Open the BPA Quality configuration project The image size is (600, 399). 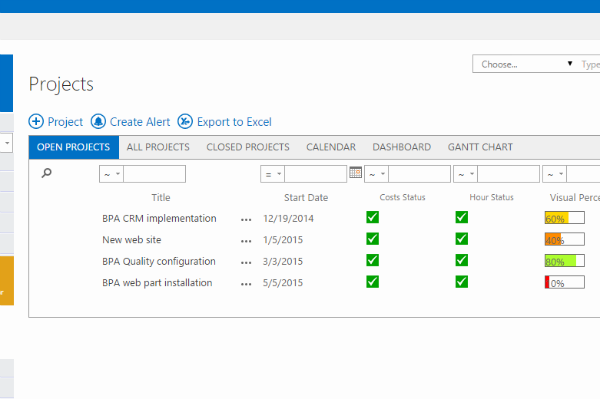click(159, 261)
